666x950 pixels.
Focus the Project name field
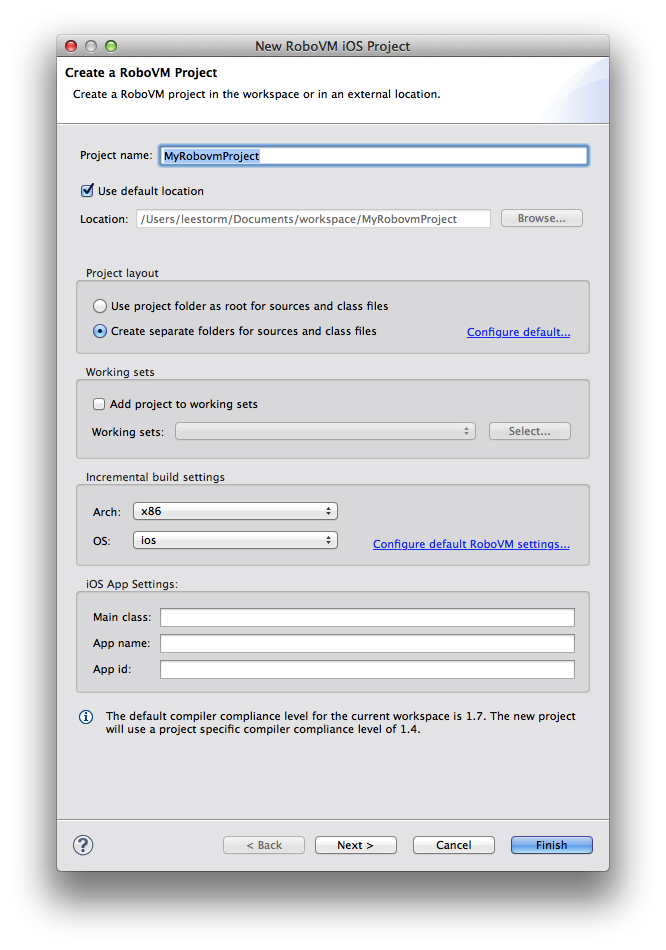(x=374, y=156)
